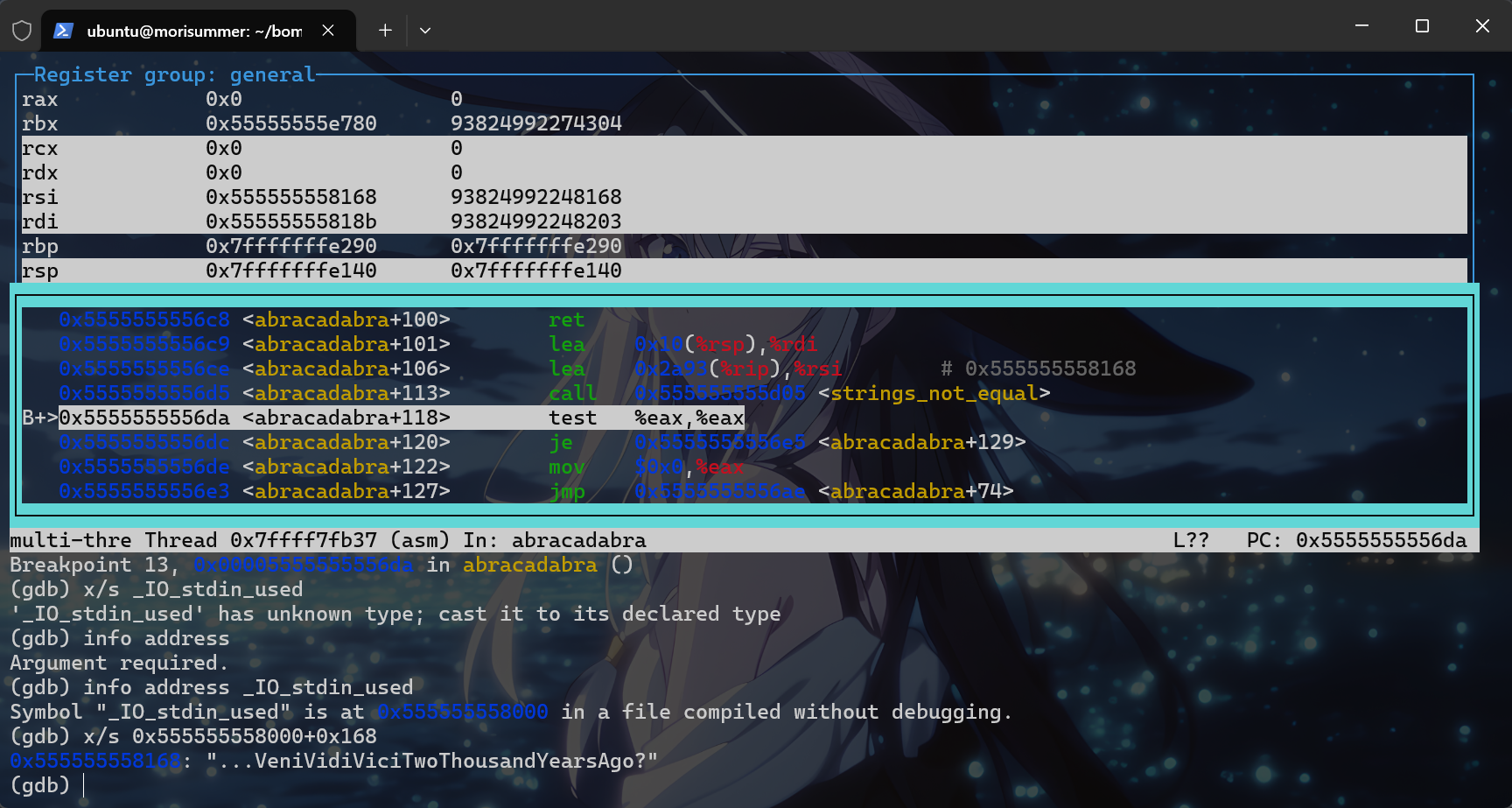Close the ubuntu@morisummer tab
The width and height of the screenshot is (1512, 808).
pyautogui.click(x=328, y=31)
